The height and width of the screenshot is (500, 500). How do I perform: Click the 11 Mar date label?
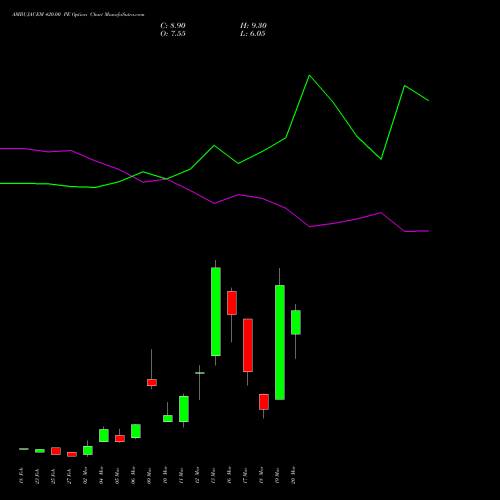pyautogui.click(x=181, y=475)
